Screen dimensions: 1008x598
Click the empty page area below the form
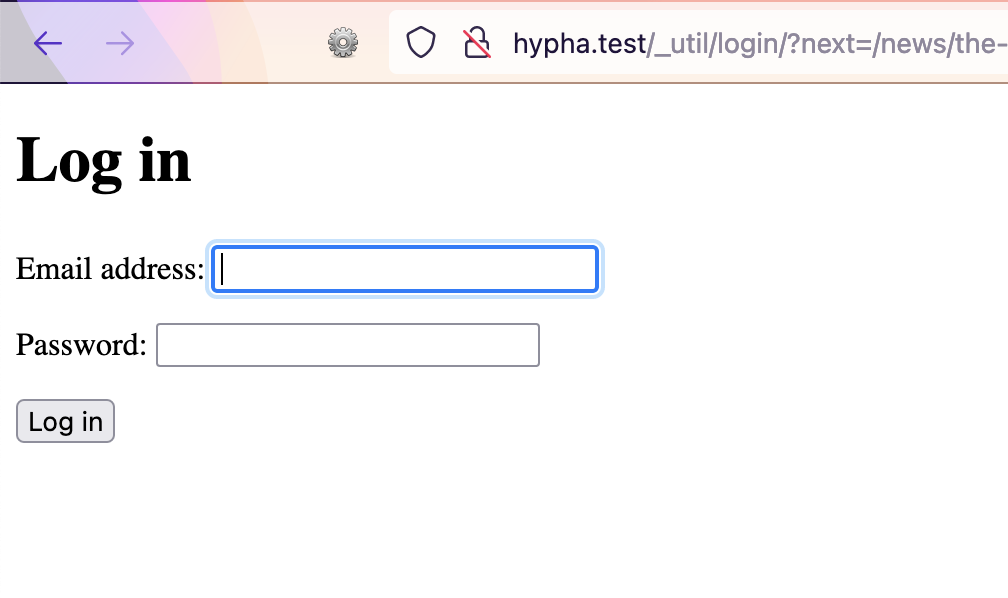(500, 520)
